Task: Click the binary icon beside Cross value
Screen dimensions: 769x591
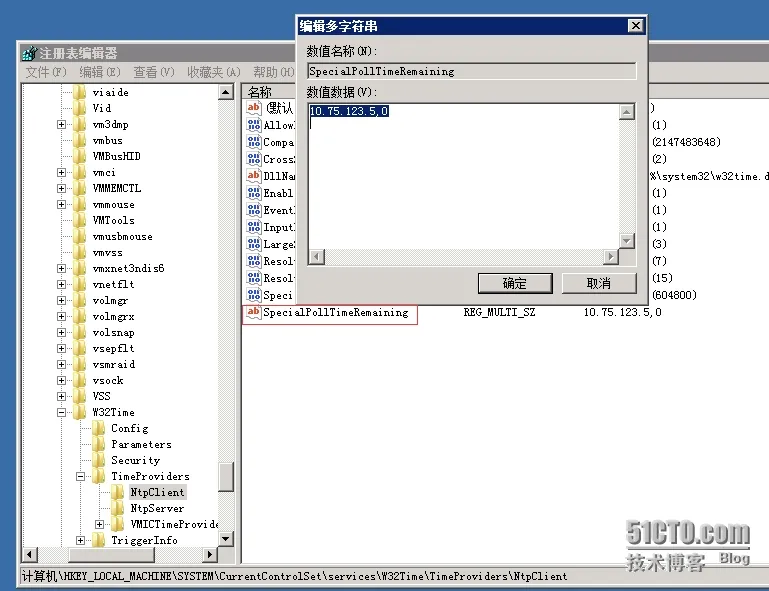Action: [254, 159]
